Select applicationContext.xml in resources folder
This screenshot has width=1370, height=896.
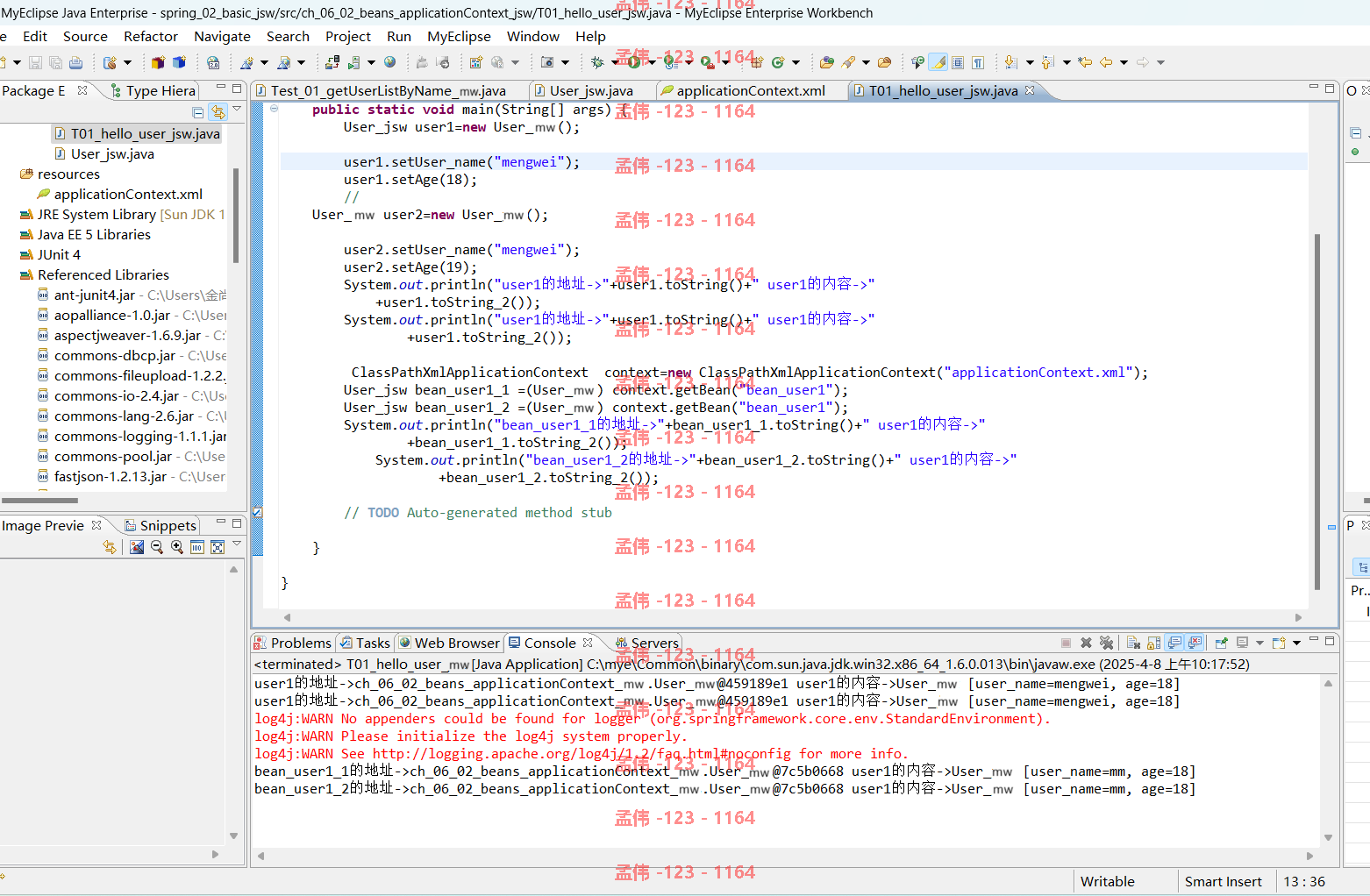click(120, 194)
